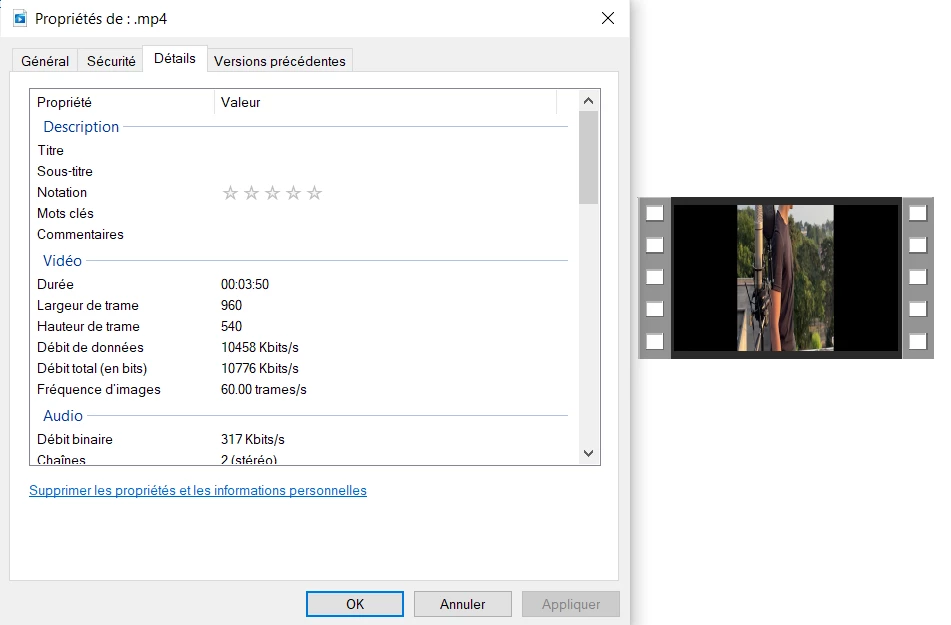Click the Appliquer button
Screen dimensions: 951x625
pos(571,604)
